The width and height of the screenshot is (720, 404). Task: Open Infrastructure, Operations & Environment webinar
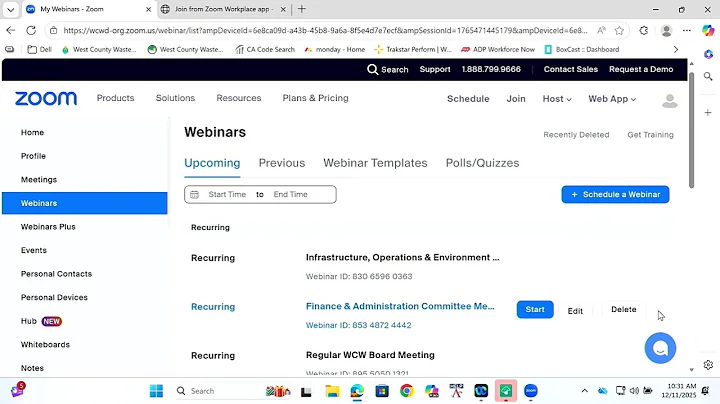pyautogui.click(x=402, y=258)
